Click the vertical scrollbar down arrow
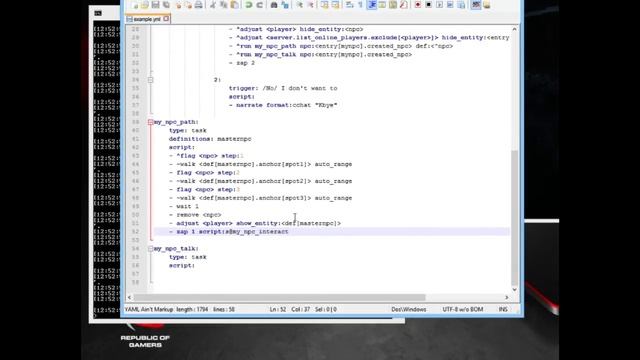This screenshot has width=640, height=360. click(514, 289)
